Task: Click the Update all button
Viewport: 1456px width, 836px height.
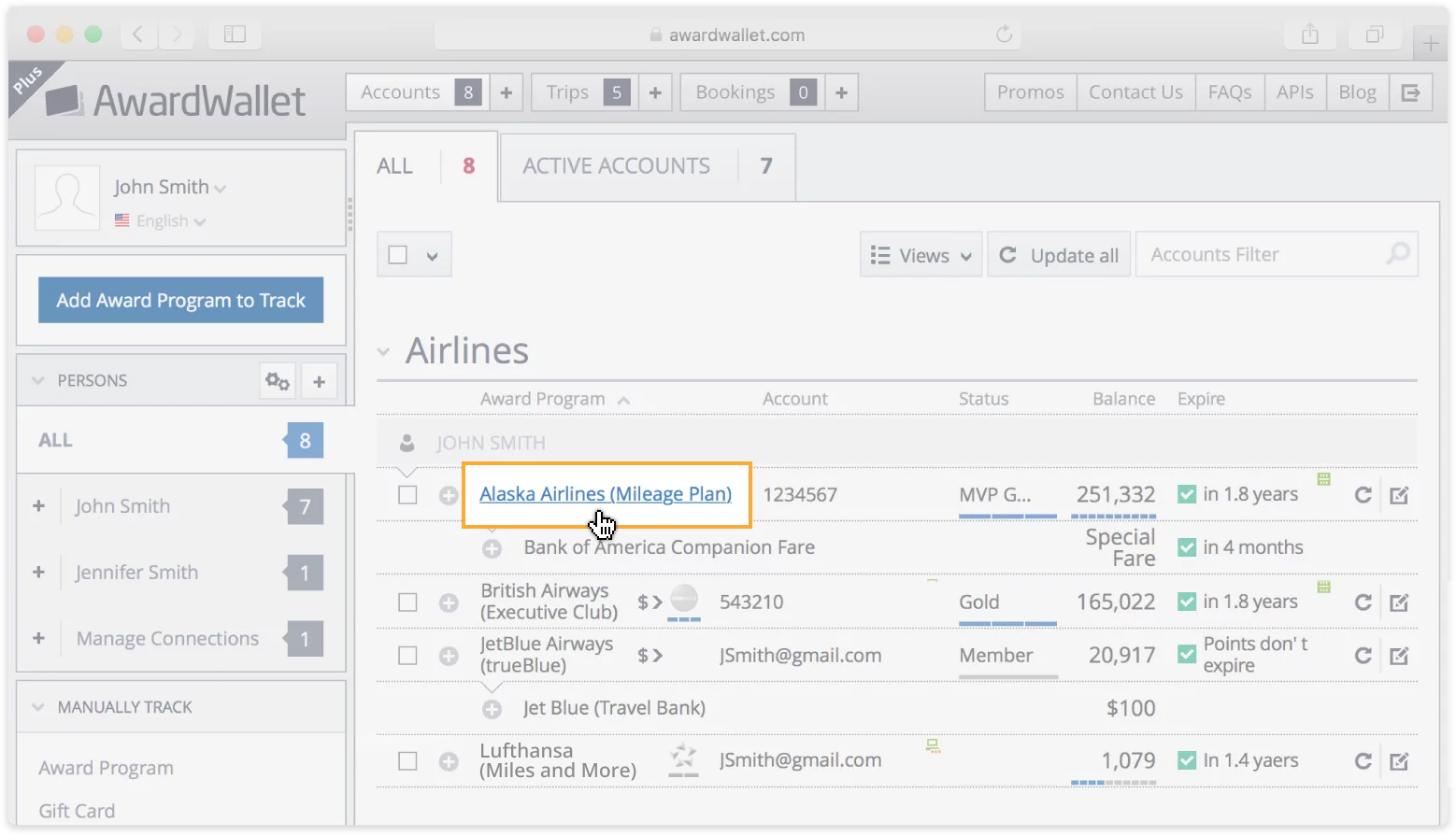Action: [x=1059, y=255]
